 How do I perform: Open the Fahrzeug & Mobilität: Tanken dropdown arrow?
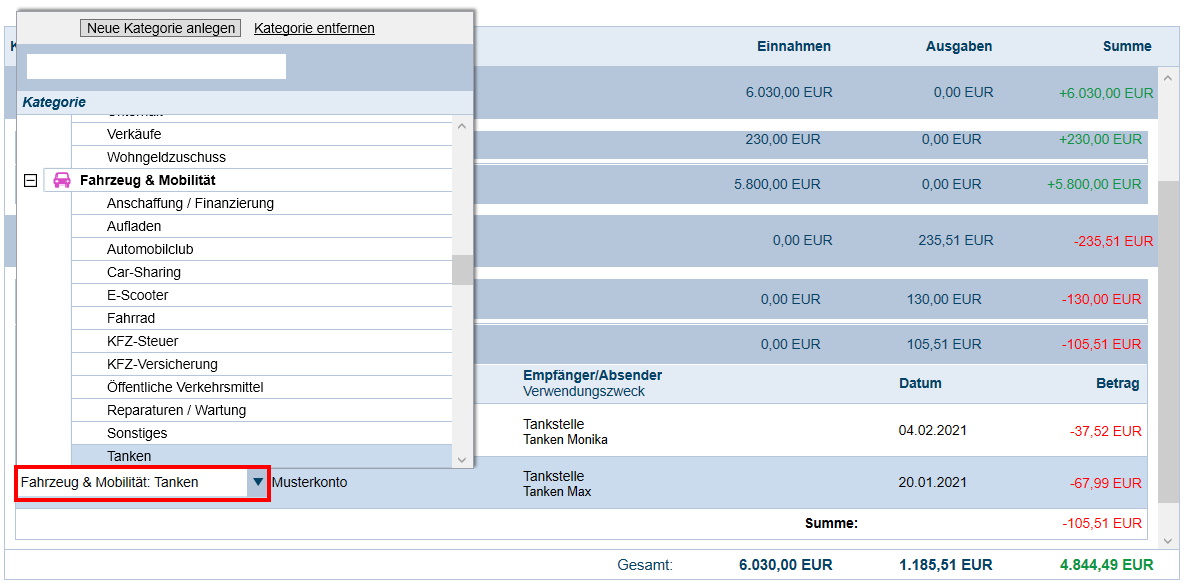click(x=257, y=482)
